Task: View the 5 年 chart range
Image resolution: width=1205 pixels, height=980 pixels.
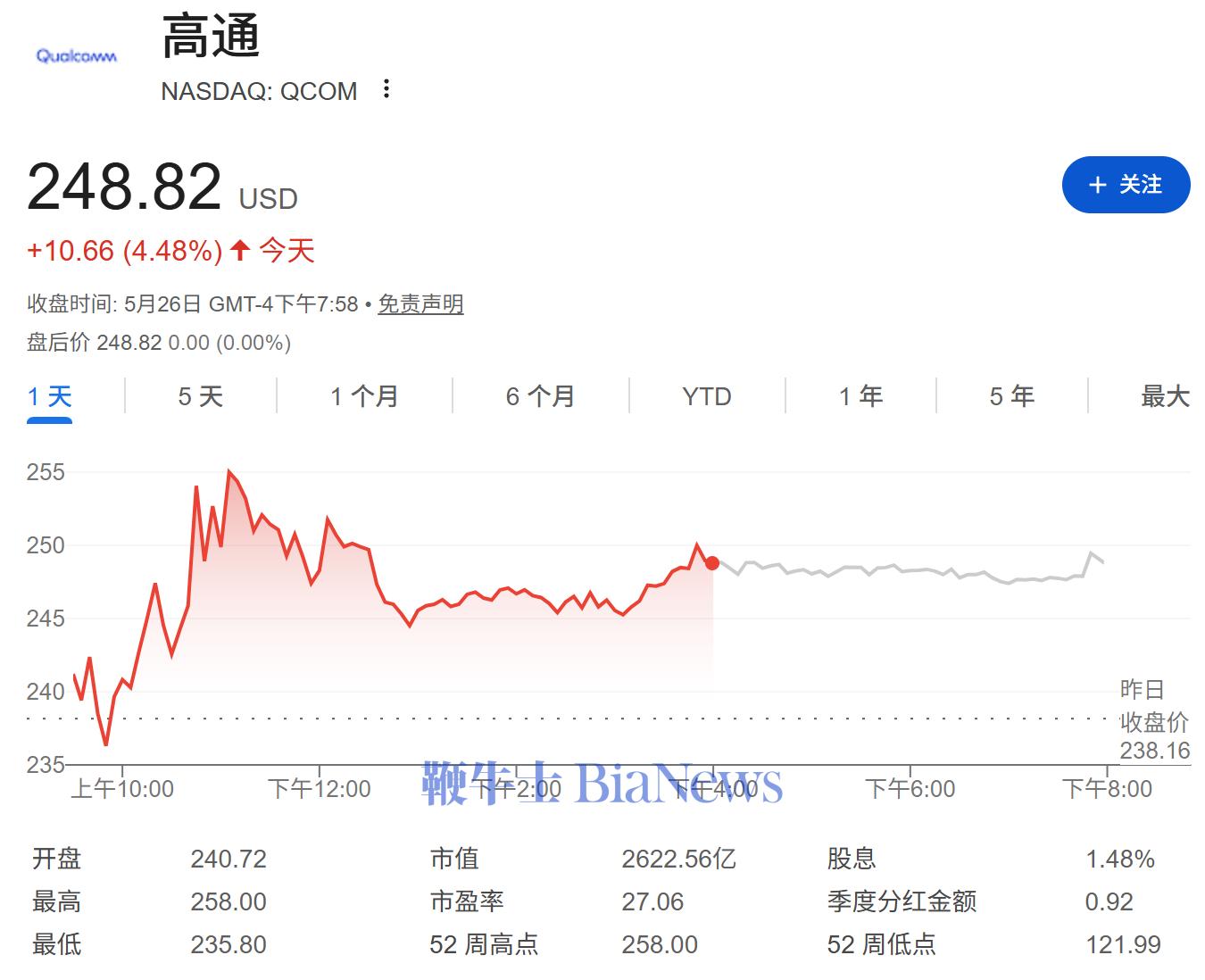Action: tap(1011, 396)
